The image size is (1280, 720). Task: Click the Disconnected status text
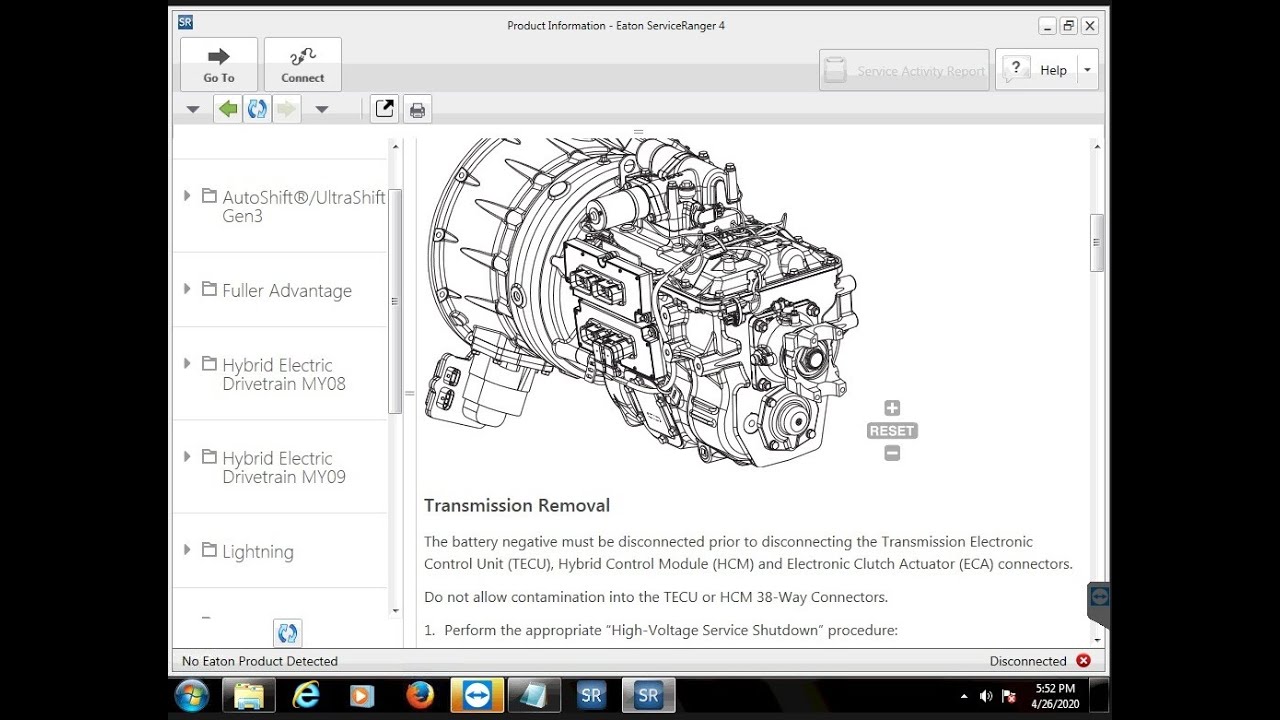1028,661
